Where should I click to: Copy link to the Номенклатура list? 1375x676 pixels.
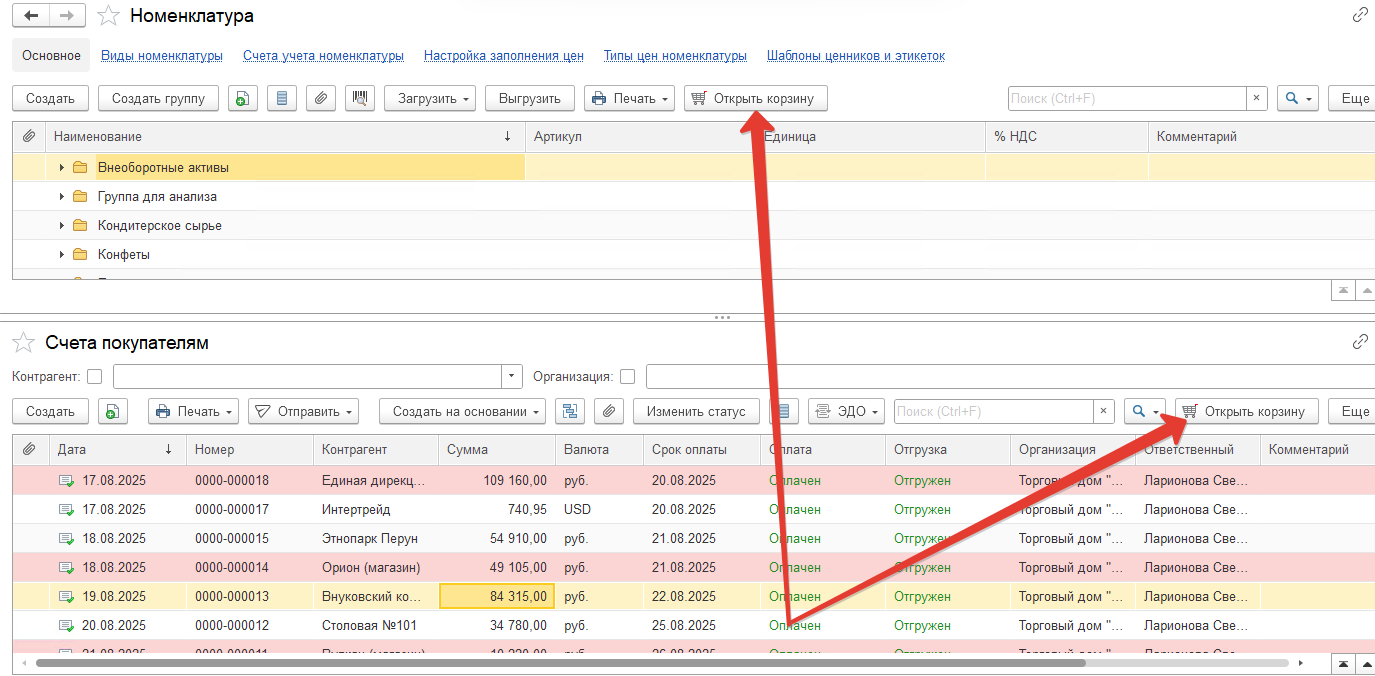click(x=1360, y=15)
